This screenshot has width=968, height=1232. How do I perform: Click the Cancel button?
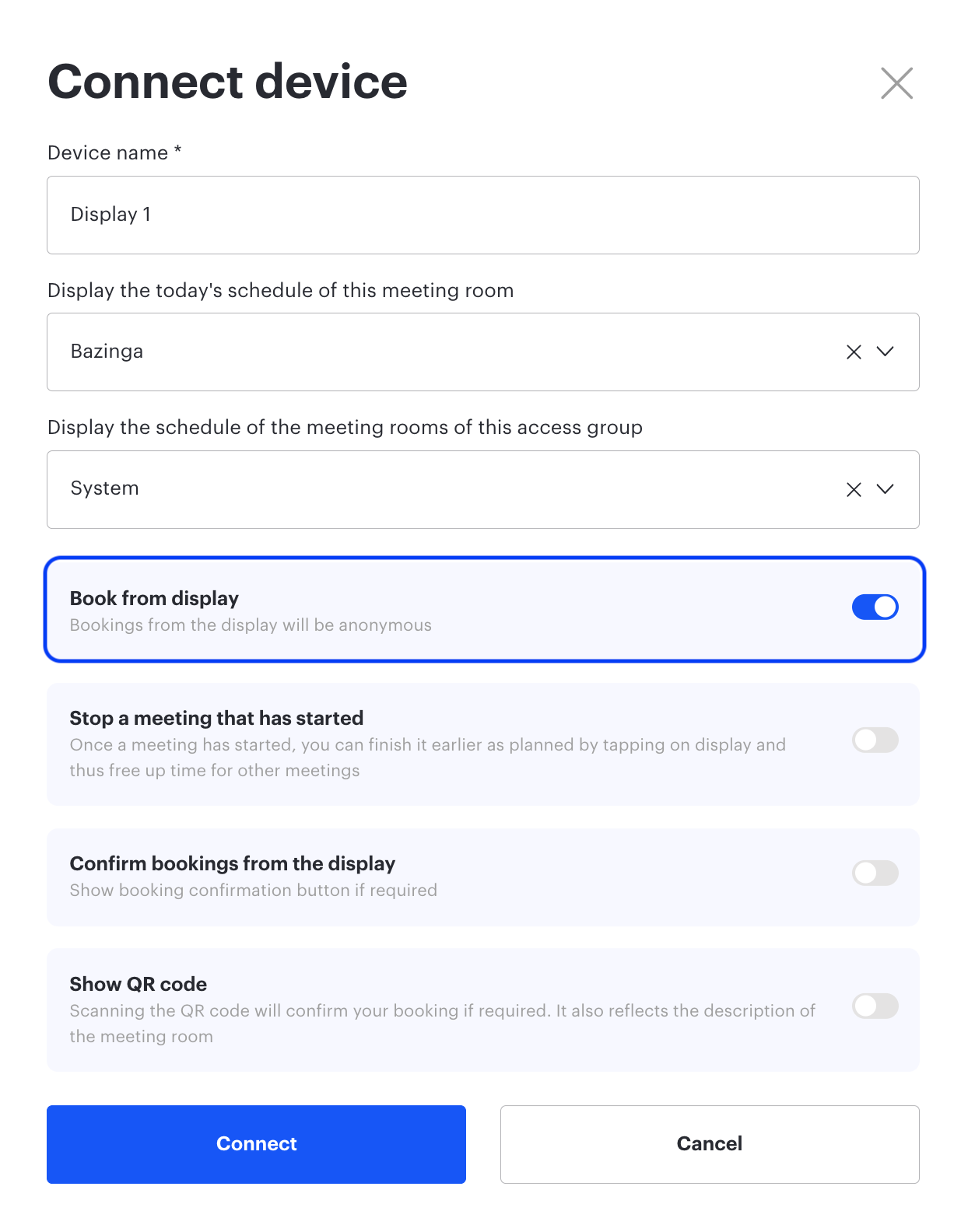(x=710, y=1144)
